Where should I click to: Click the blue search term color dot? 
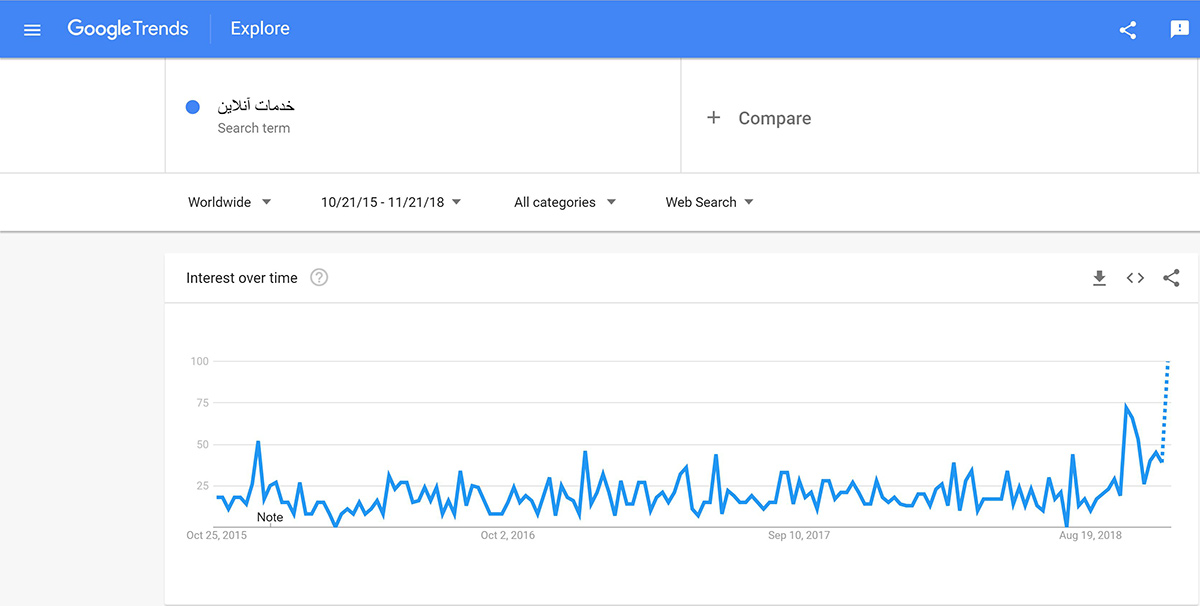point(194,108)
